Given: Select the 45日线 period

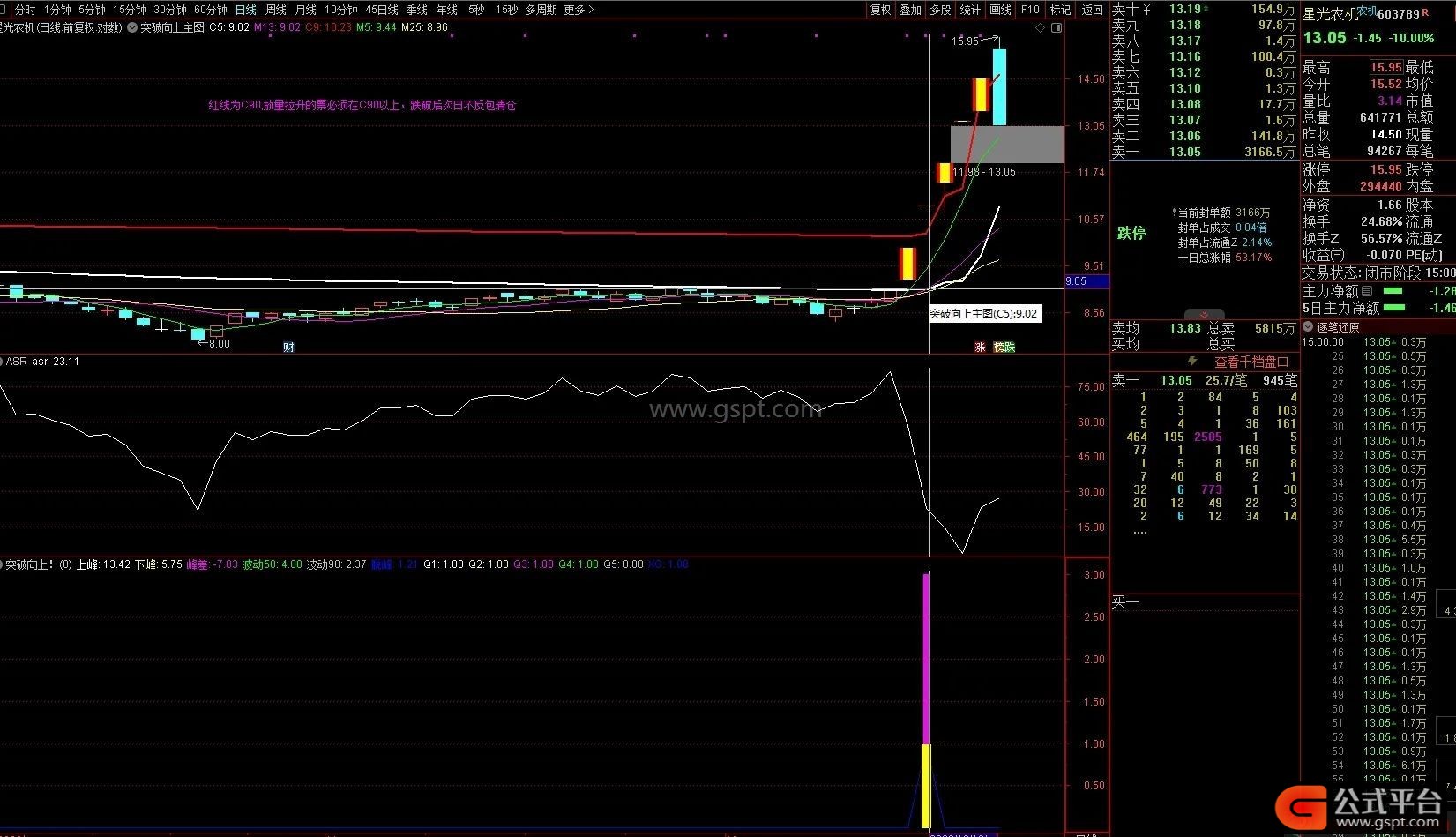Looking at the screenshot, I should 382,10.
